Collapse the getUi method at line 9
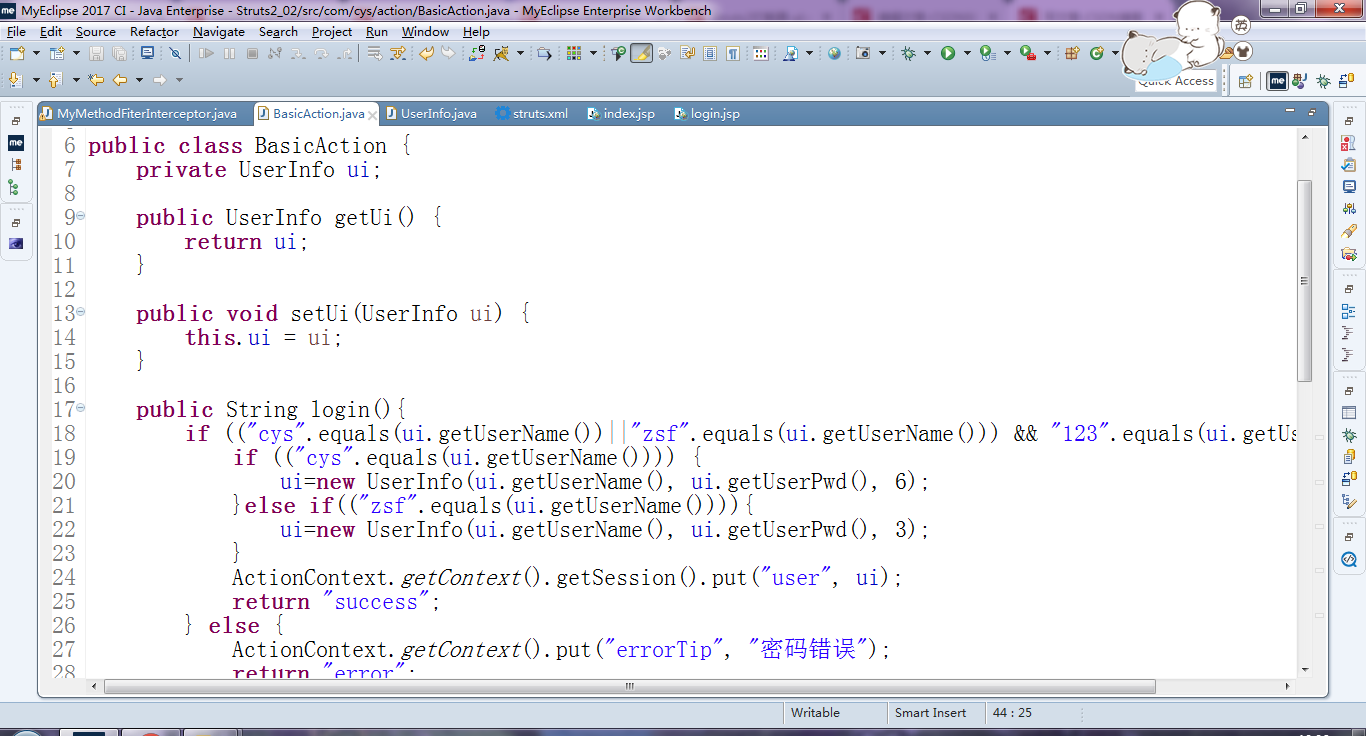 80,216
